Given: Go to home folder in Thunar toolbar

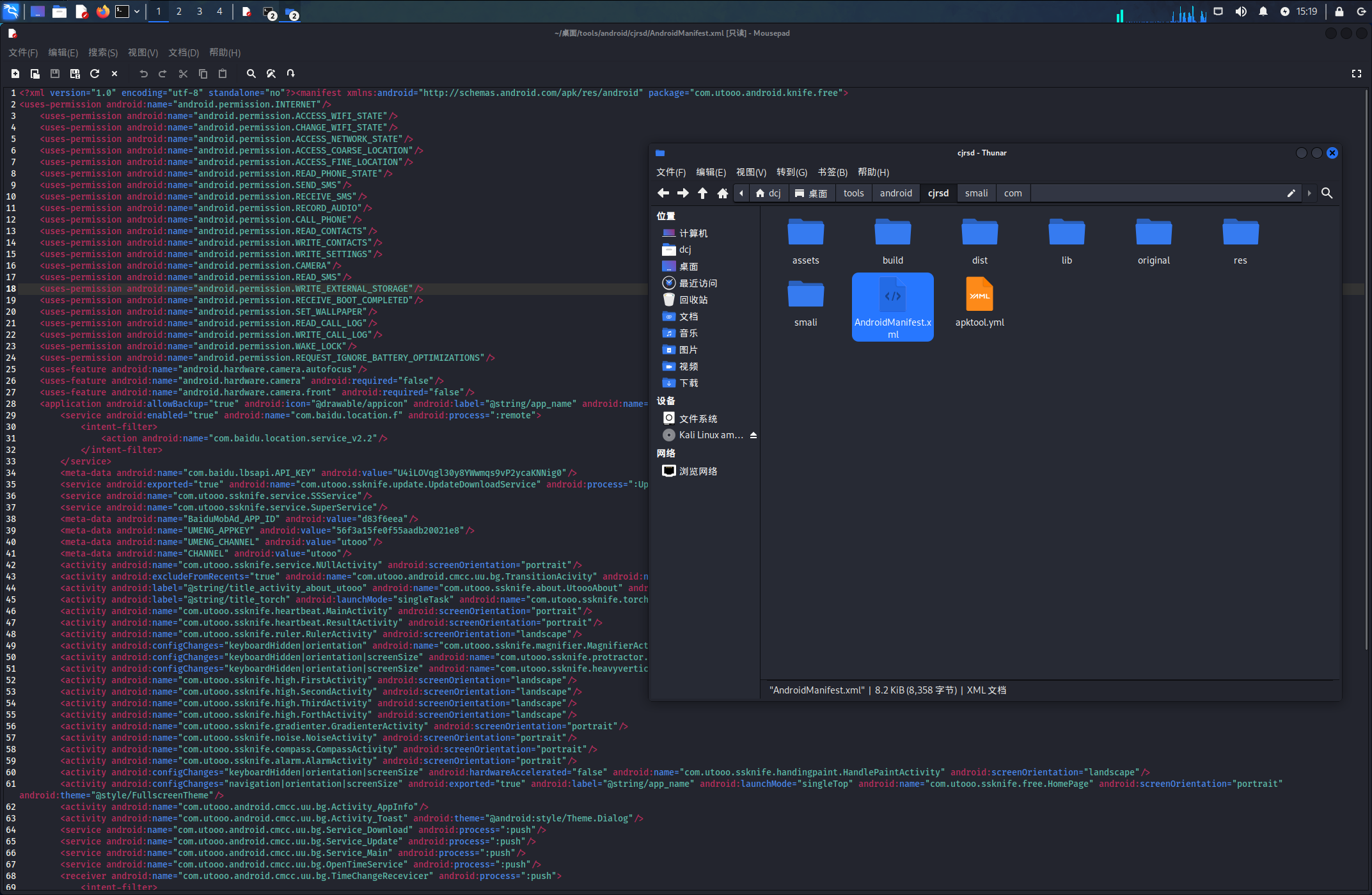Looking at the screenshot, I should pyautogui.click(x=723, y=193).
